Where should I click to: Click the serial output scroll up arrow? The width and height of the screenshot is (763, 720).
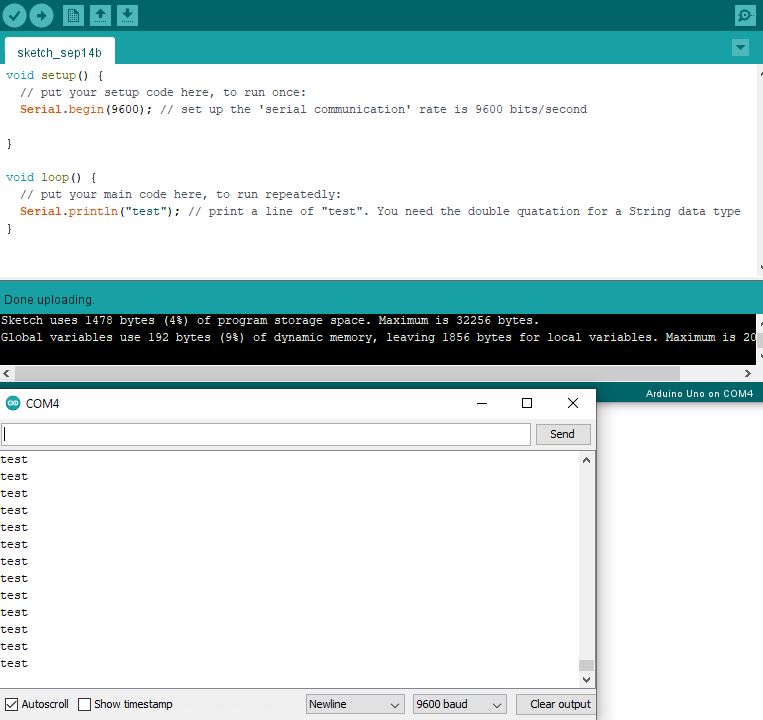tap(586, 460)
